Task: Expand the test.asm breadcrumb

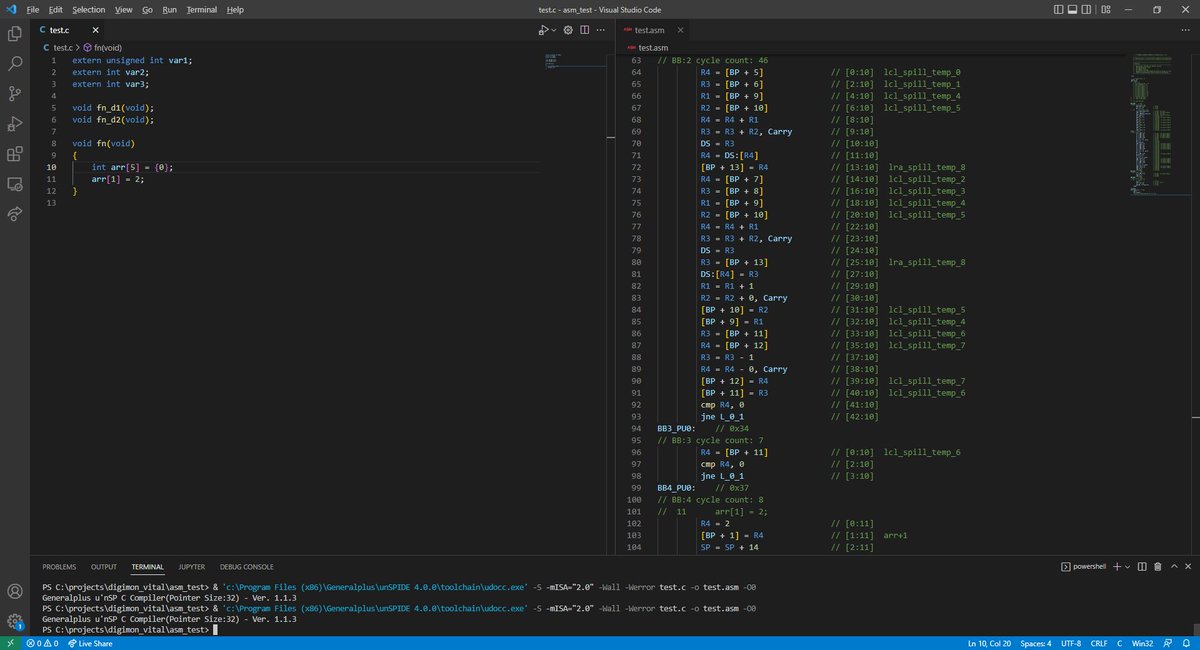Action: click(x=648, y=47)
